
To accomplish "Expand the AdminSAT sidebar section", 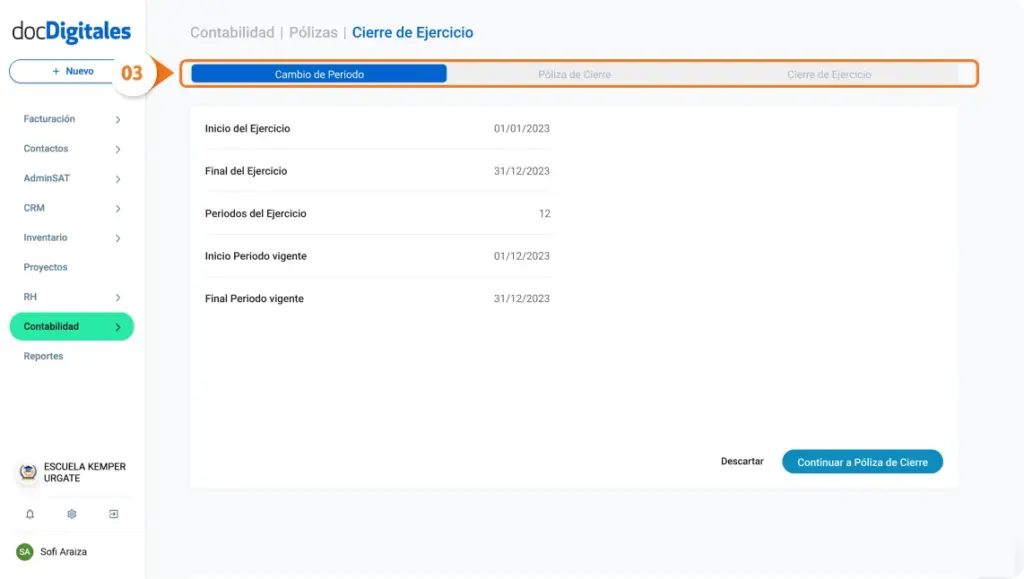I will point(46,178).
